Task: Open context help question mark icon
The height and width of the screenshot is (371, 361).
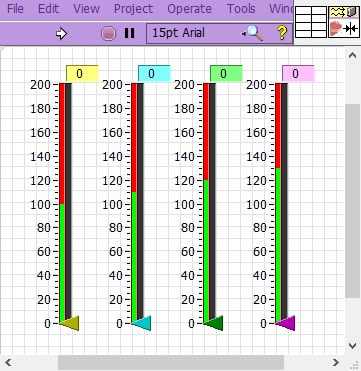Action: click(282, 33)
